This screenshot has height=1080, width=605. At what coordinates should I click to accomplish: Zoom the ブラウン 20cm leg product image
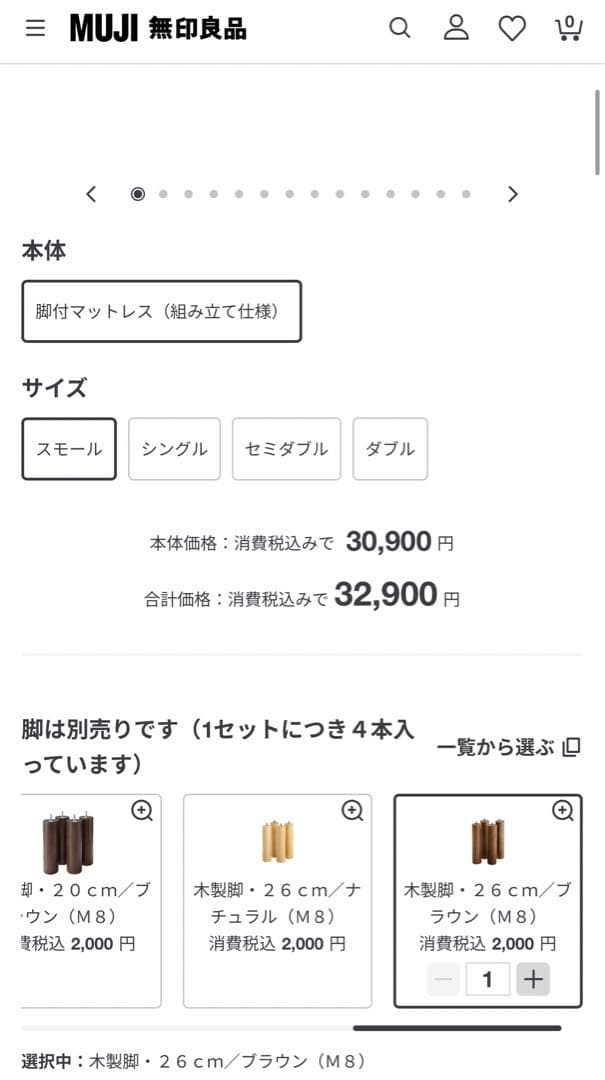click(x=142, y=812)
